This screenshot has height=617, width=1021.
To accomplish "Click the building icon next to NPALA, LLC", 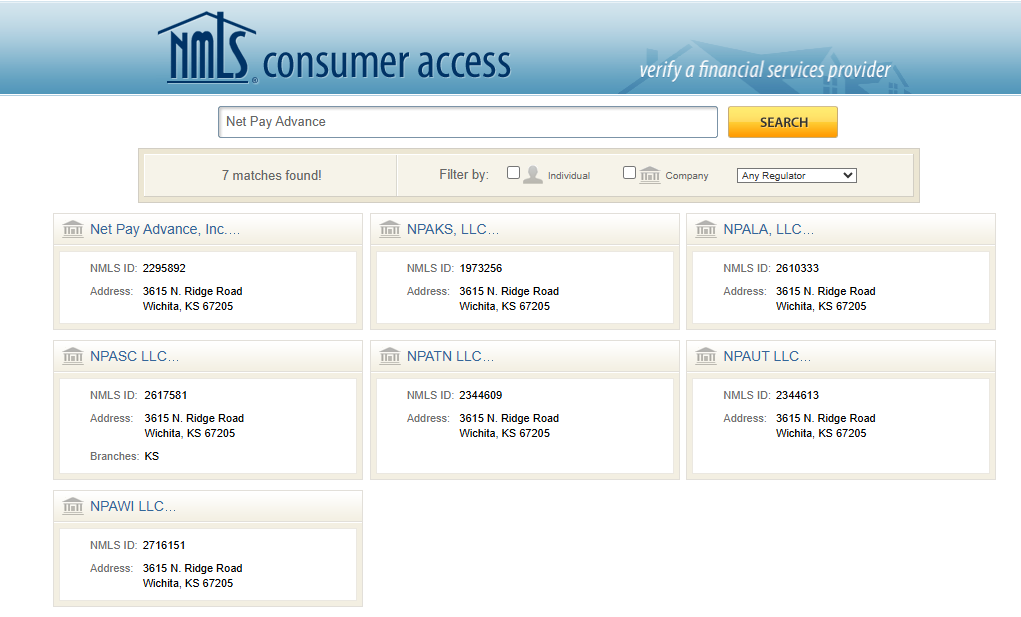I will 706,229.
